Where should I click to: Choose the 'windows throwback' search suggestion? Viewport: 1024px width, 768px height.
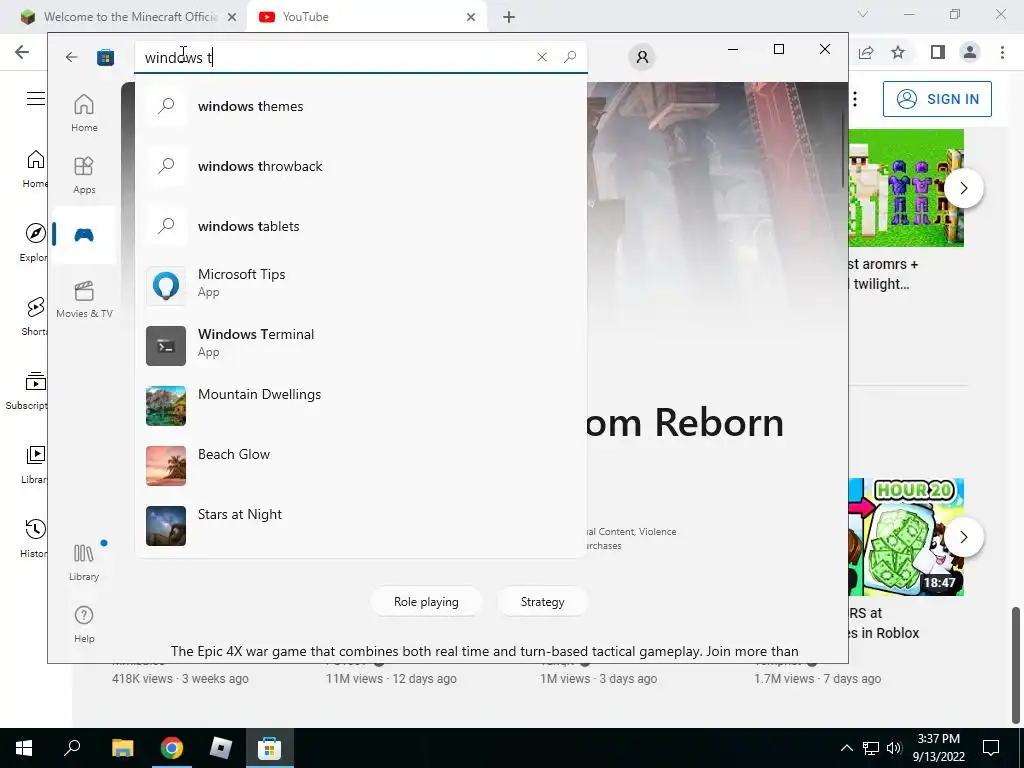point(360,167)
